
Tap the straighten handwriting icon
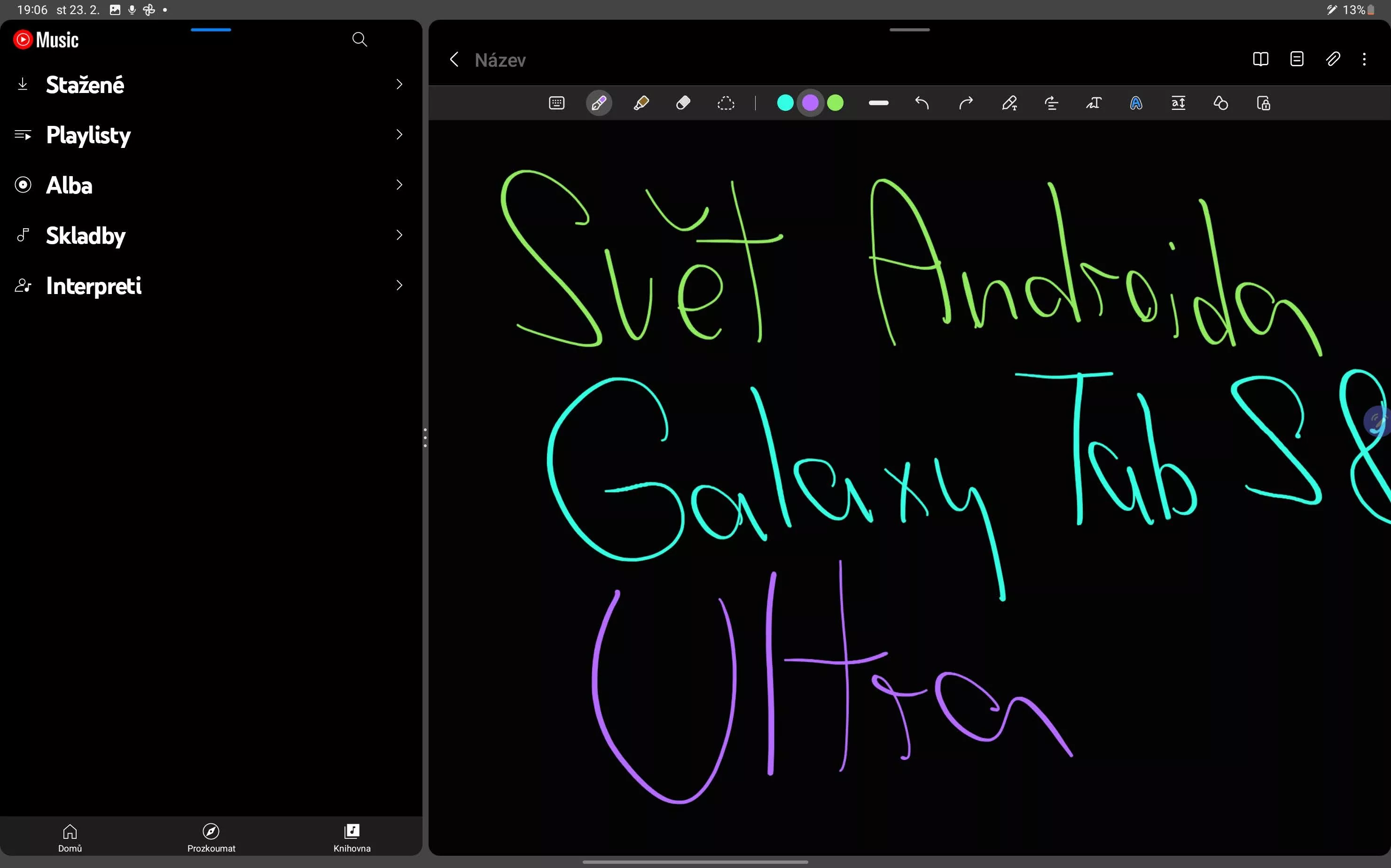1052,103
